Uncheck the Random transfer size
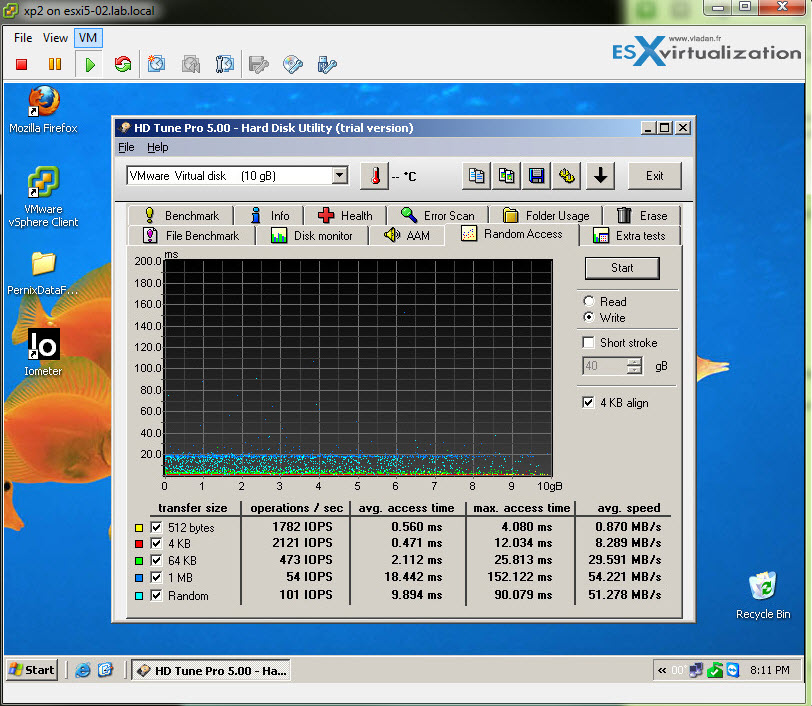Screen dimensions: 812x706 (156, 595)
